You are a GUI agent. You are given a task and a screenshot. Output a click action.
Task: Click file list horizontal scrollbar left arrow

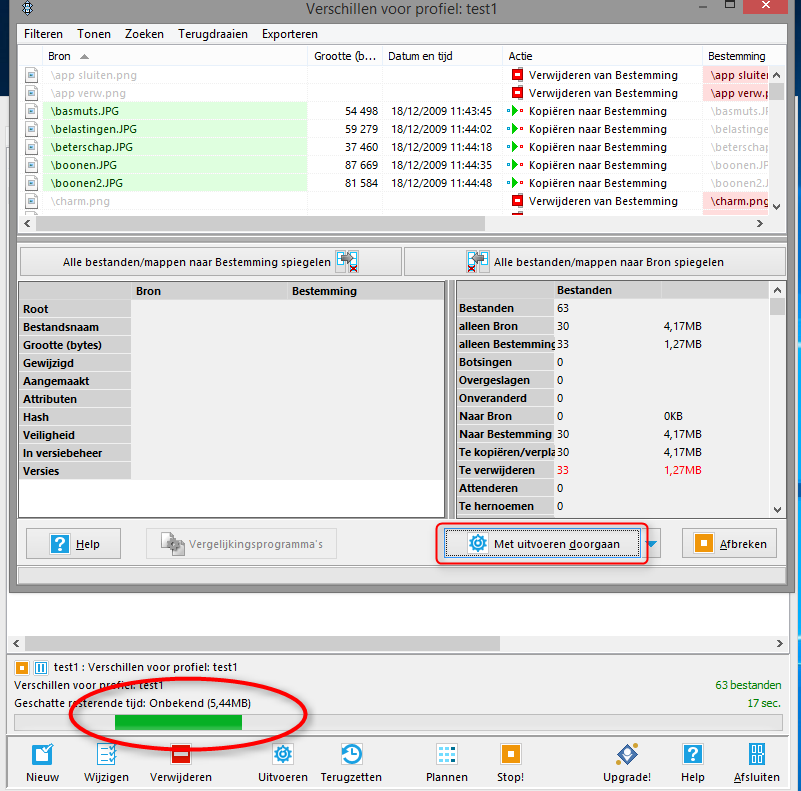point(27,223)
